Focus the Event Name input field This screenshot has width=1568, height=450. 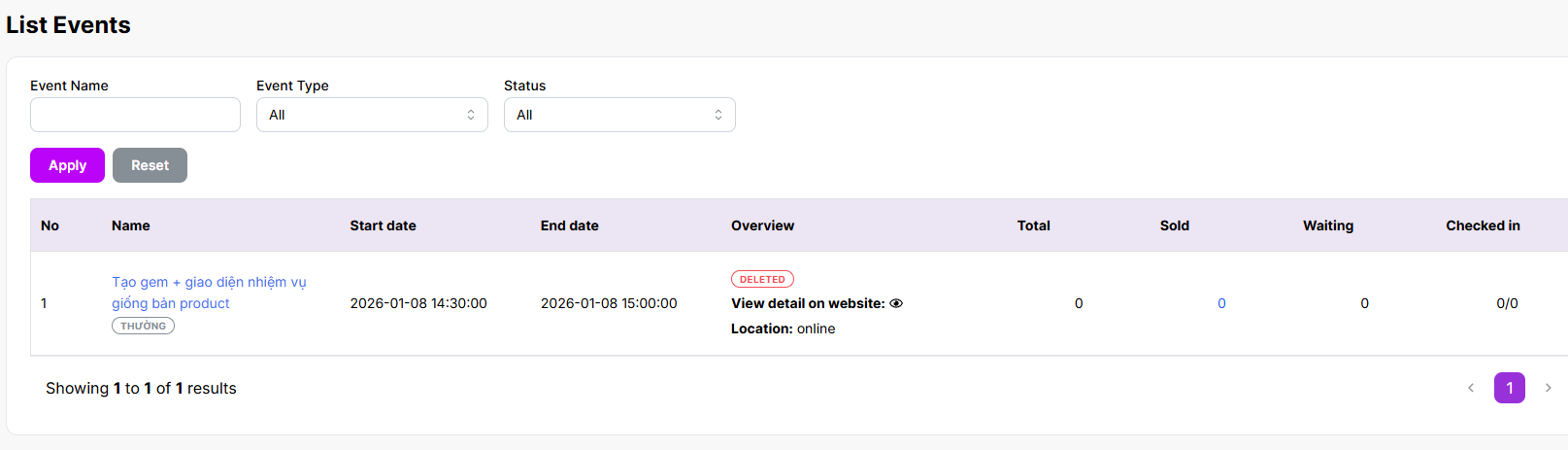pyautogui.click(x=135, y=115)
